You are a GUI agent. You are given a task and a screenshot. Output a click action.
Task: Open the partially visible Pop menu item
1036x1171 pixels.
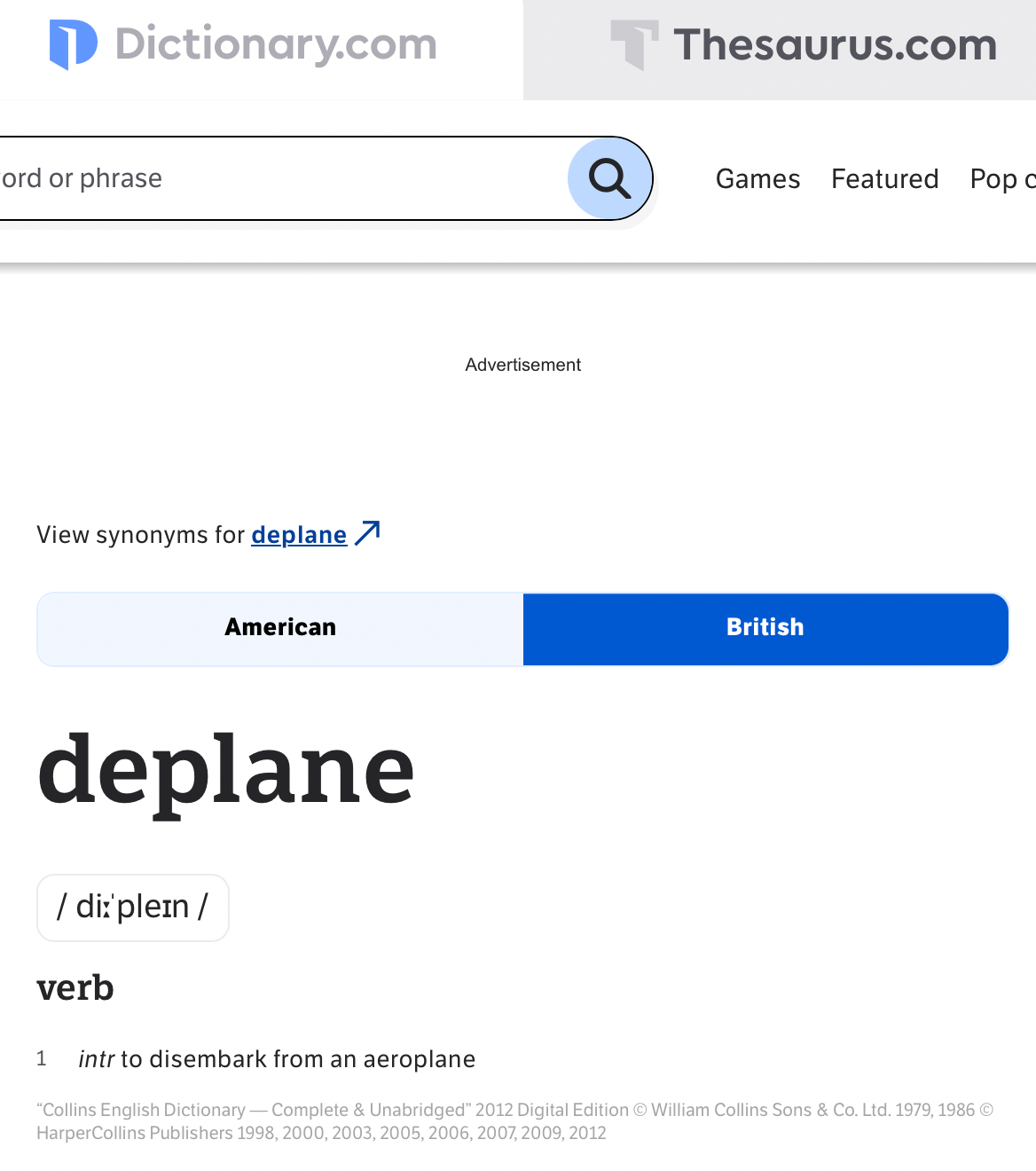1002,179
